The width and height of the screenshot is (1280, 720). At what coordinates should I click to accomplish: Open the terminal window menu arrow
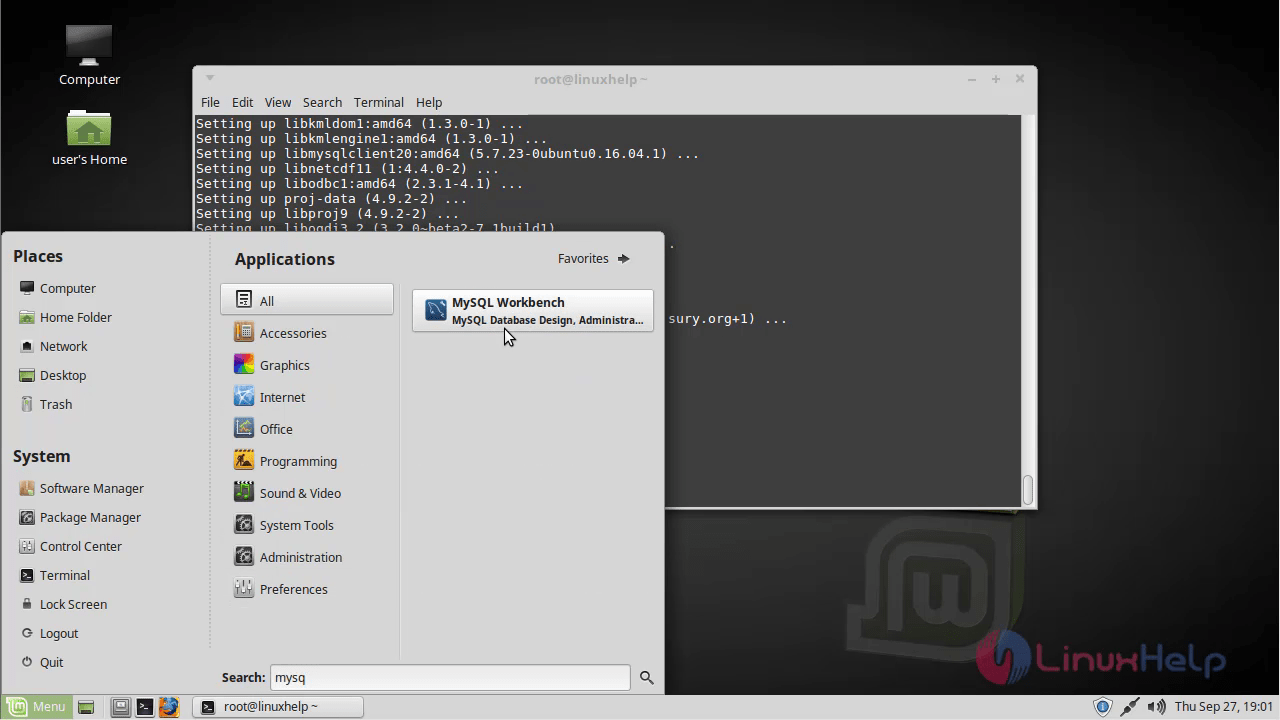click(x=210, y=78)
